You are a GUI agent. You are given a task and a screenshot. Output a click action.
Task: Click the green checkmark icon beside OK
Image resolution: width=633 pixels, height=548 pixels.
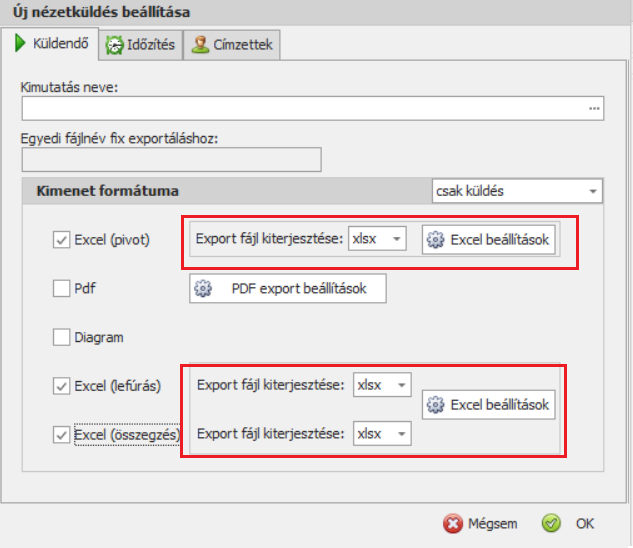tap(551, 523)
